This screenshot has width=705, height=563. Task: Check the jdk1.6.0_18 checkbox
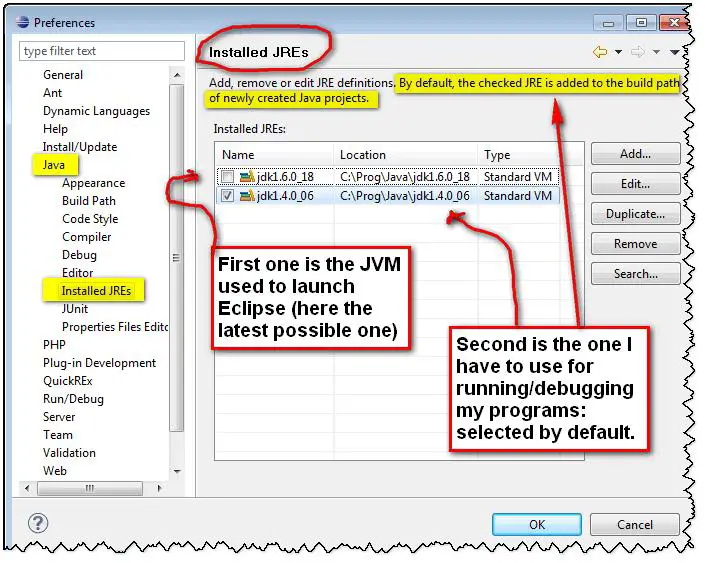[228, 177]
